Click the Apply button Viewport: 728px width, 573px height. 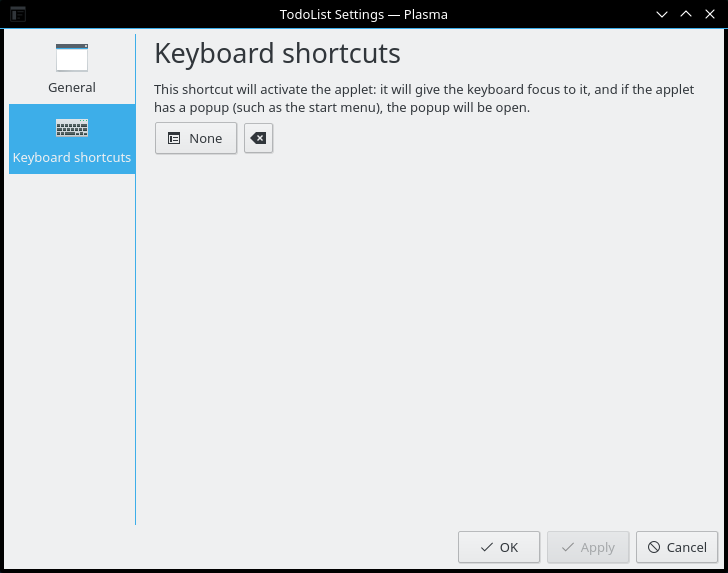588,547
